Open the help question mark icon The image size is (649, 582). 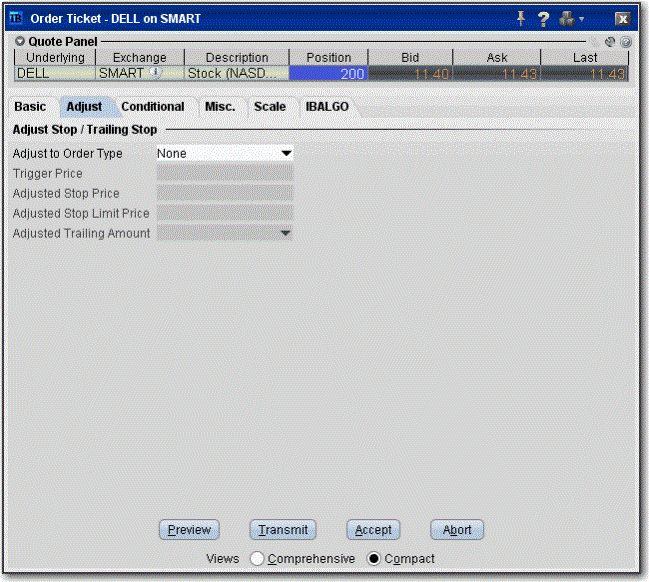tap(544, 18)
